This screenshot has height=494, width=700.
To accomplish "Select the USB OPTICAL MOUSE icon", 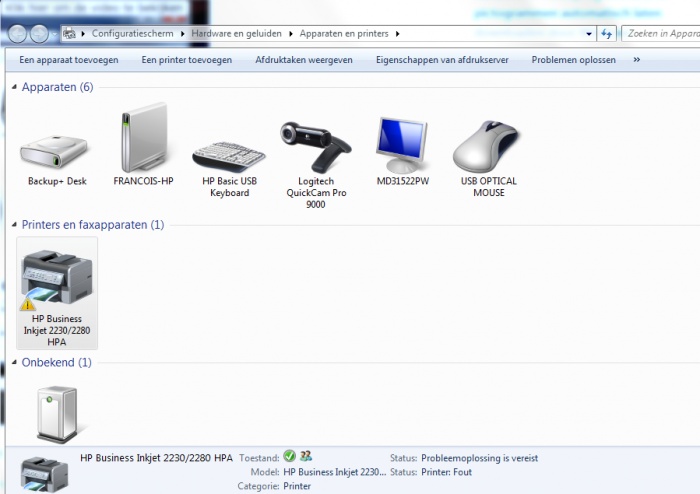I will pyautogui.click(x=486, y=146).
